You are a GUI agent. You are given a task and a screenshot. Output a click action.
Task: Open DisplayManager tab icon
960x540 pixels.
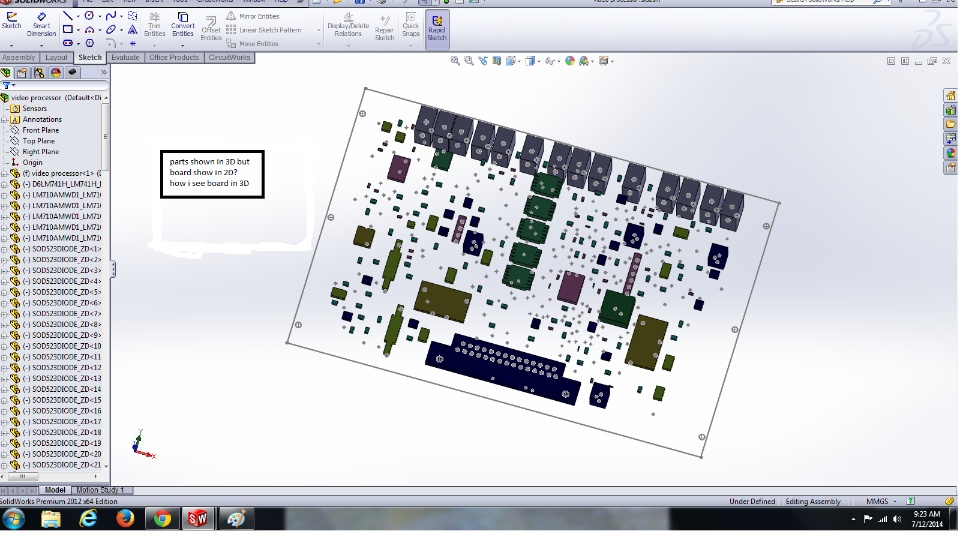point(56,73)
